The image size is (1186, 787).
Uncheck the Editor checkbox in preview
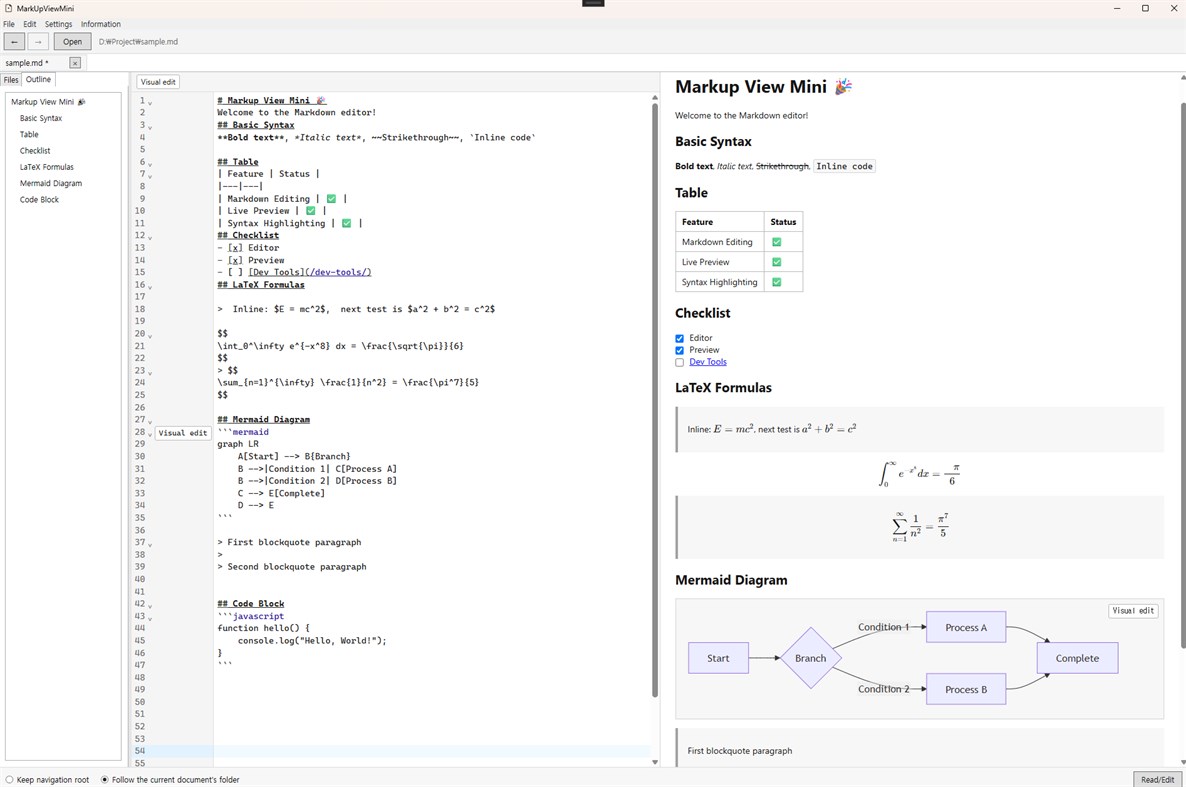[679, 338]
